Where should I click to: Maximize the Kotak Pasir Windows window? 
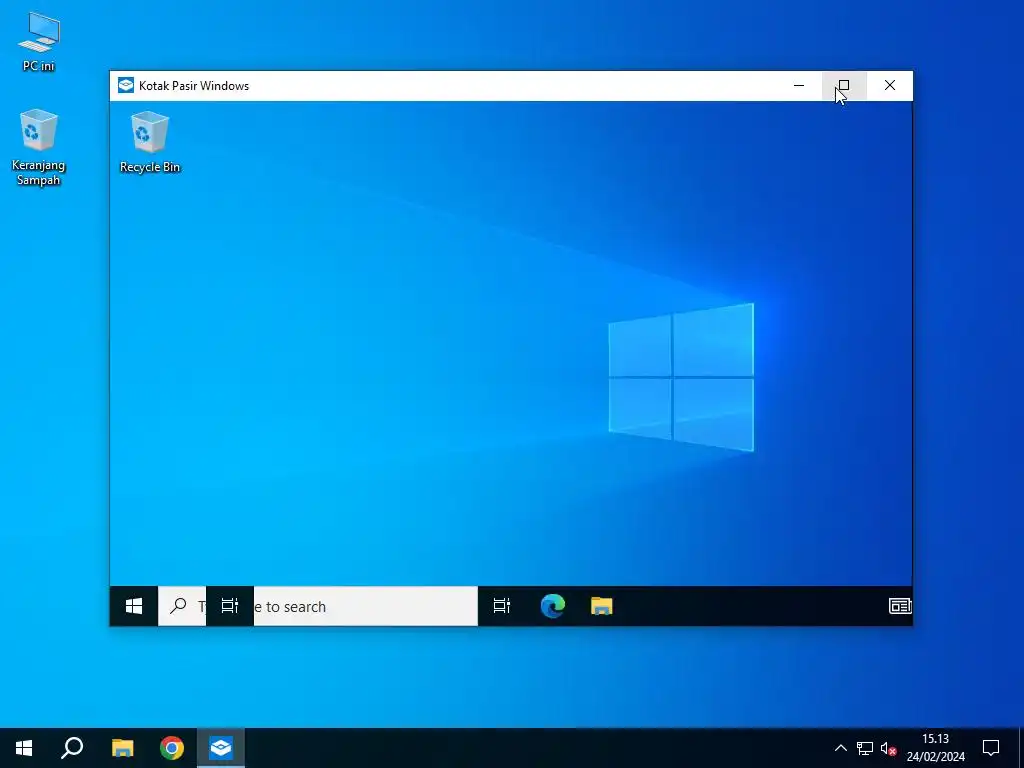coord(844,86)
